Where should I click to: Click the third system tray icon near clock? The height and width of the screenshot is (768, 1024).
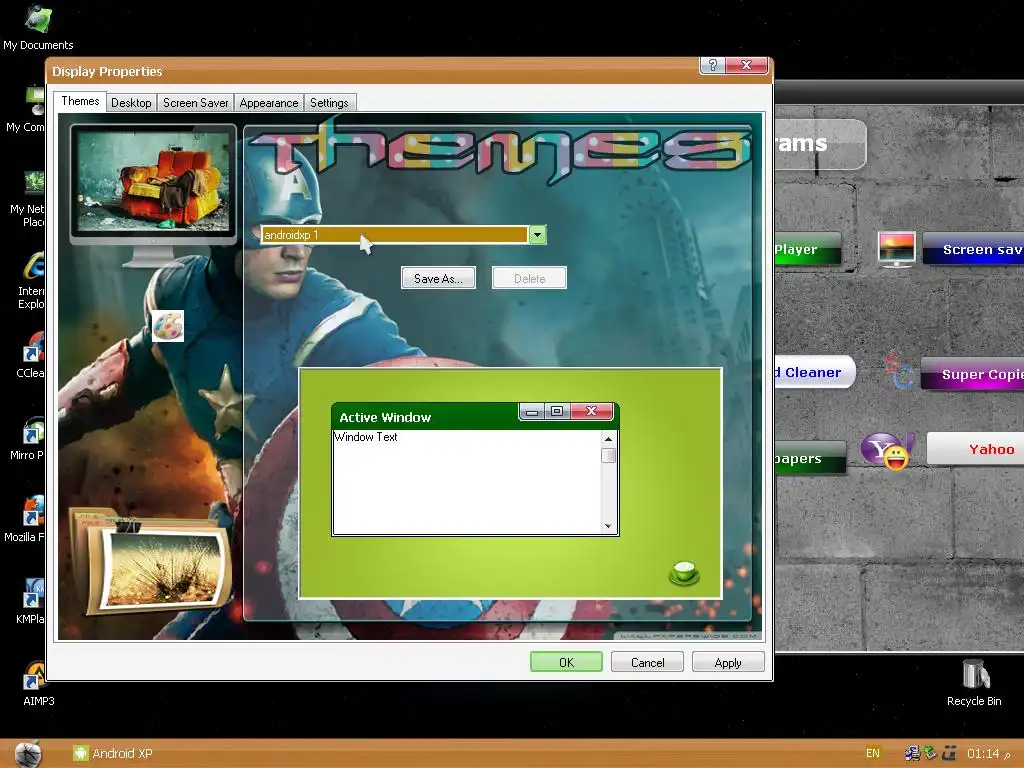click(x=949, y=754)
